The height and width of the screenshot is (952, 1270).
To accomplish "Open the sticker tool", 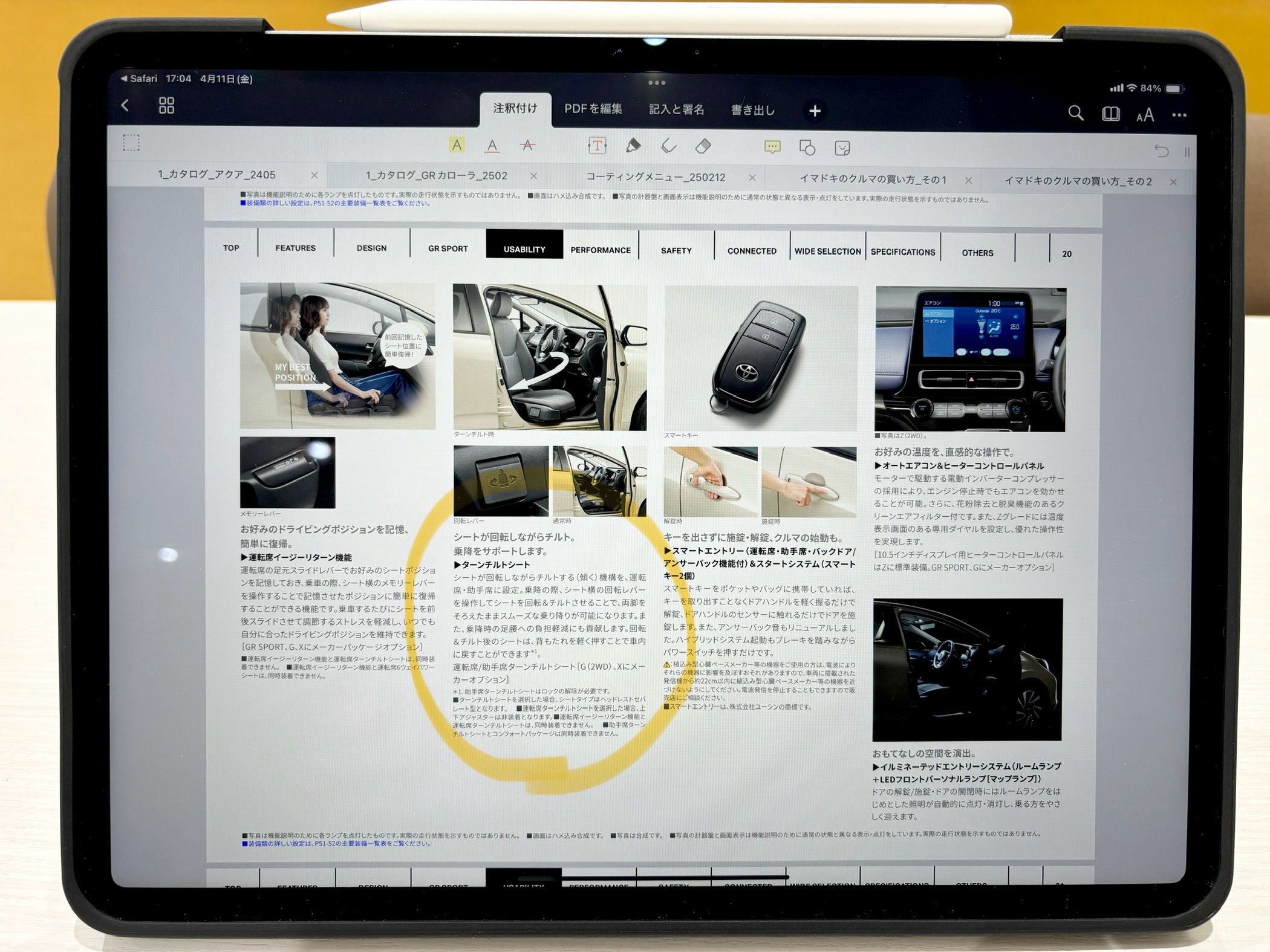I will pos(842,148).
